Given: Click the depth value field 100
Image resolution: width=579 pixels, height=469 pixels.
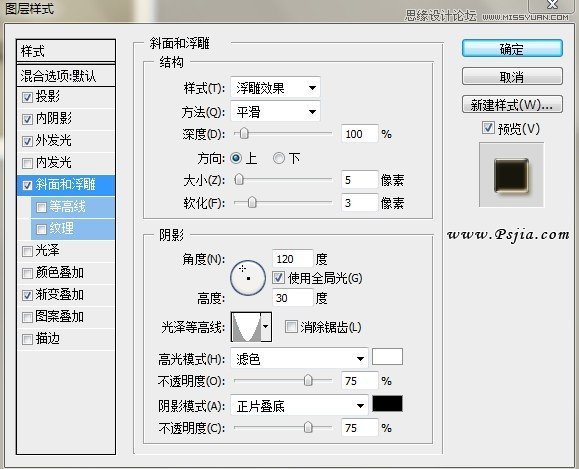Looking at the screenshot, I should 360,134.
